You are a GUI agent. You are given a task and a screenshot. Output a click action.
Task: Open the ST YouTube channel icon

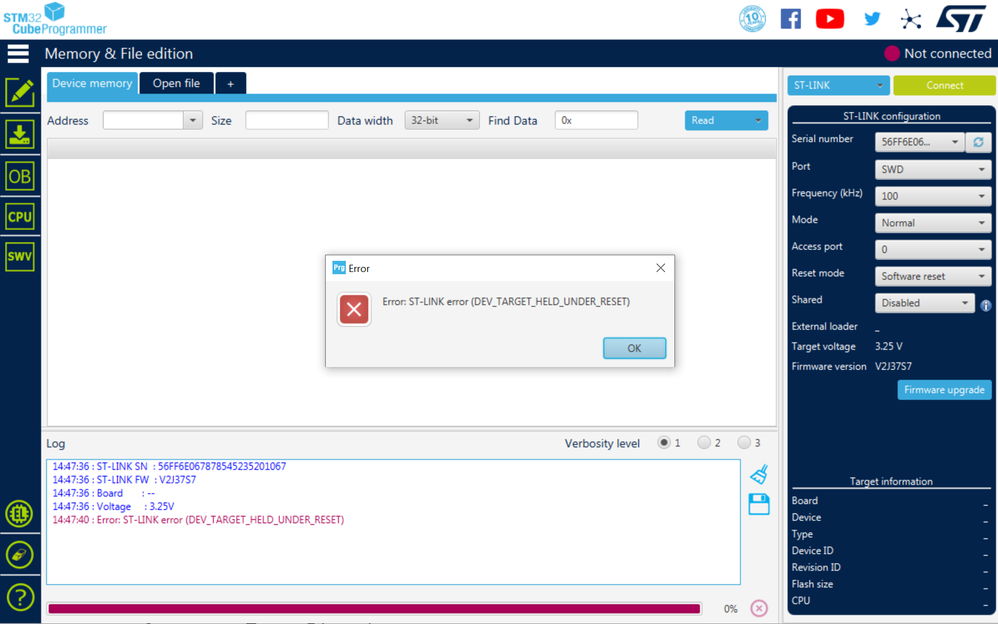pos(830,19)
